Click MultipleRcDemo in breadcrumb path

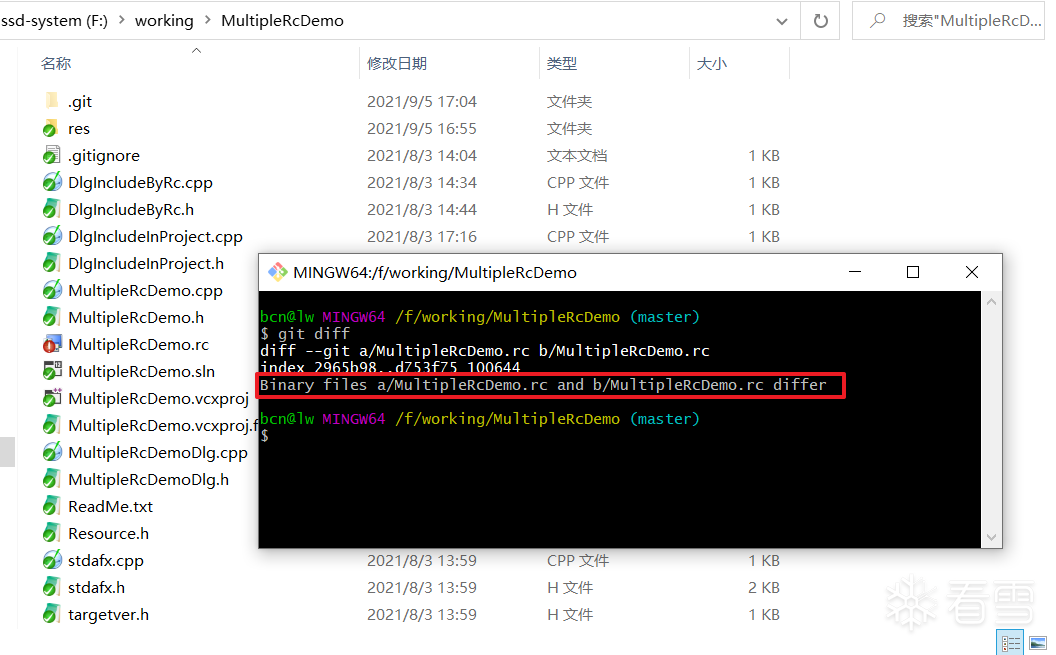coord(282,21)
